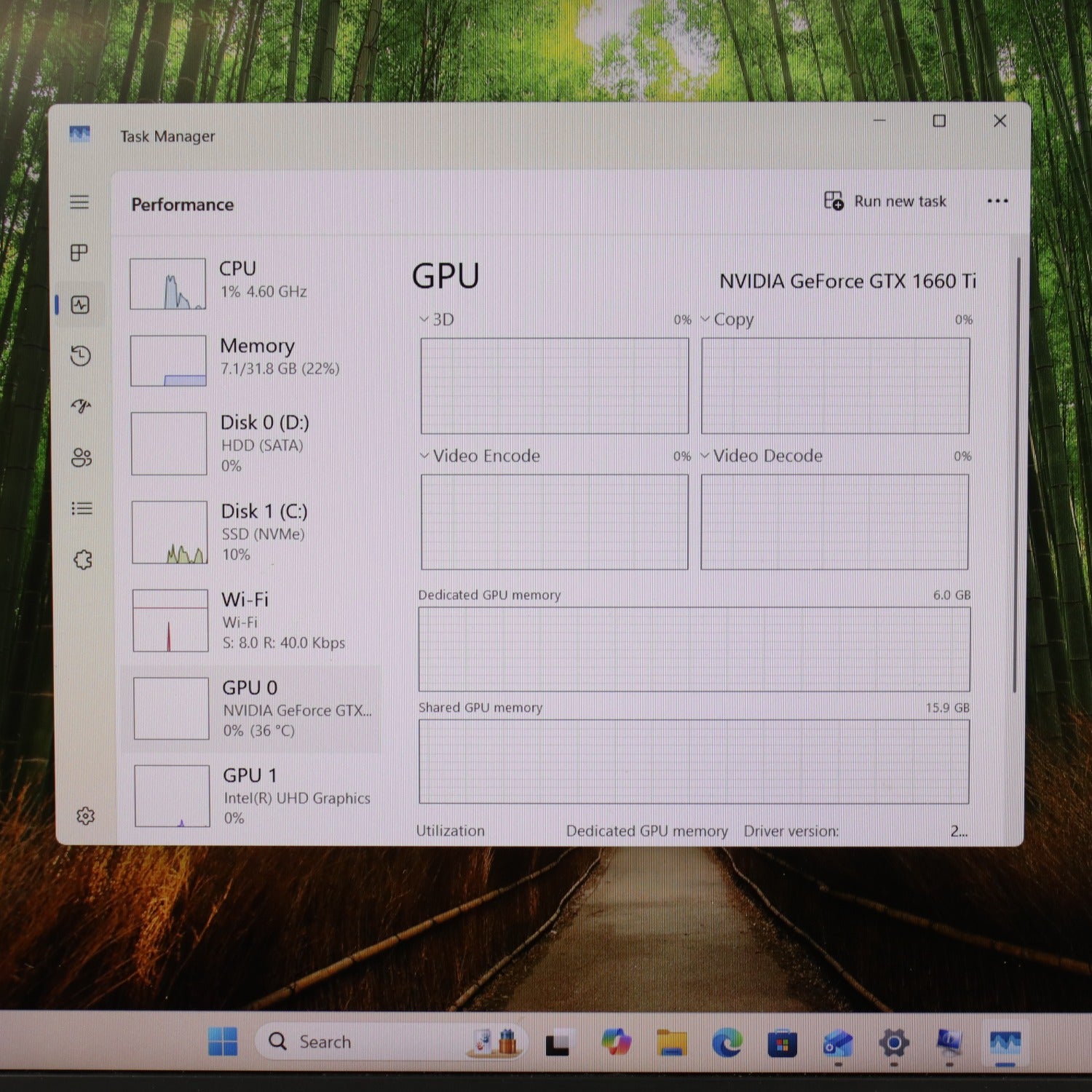Click the "Utilization" label at bottom

coord(450,831)
